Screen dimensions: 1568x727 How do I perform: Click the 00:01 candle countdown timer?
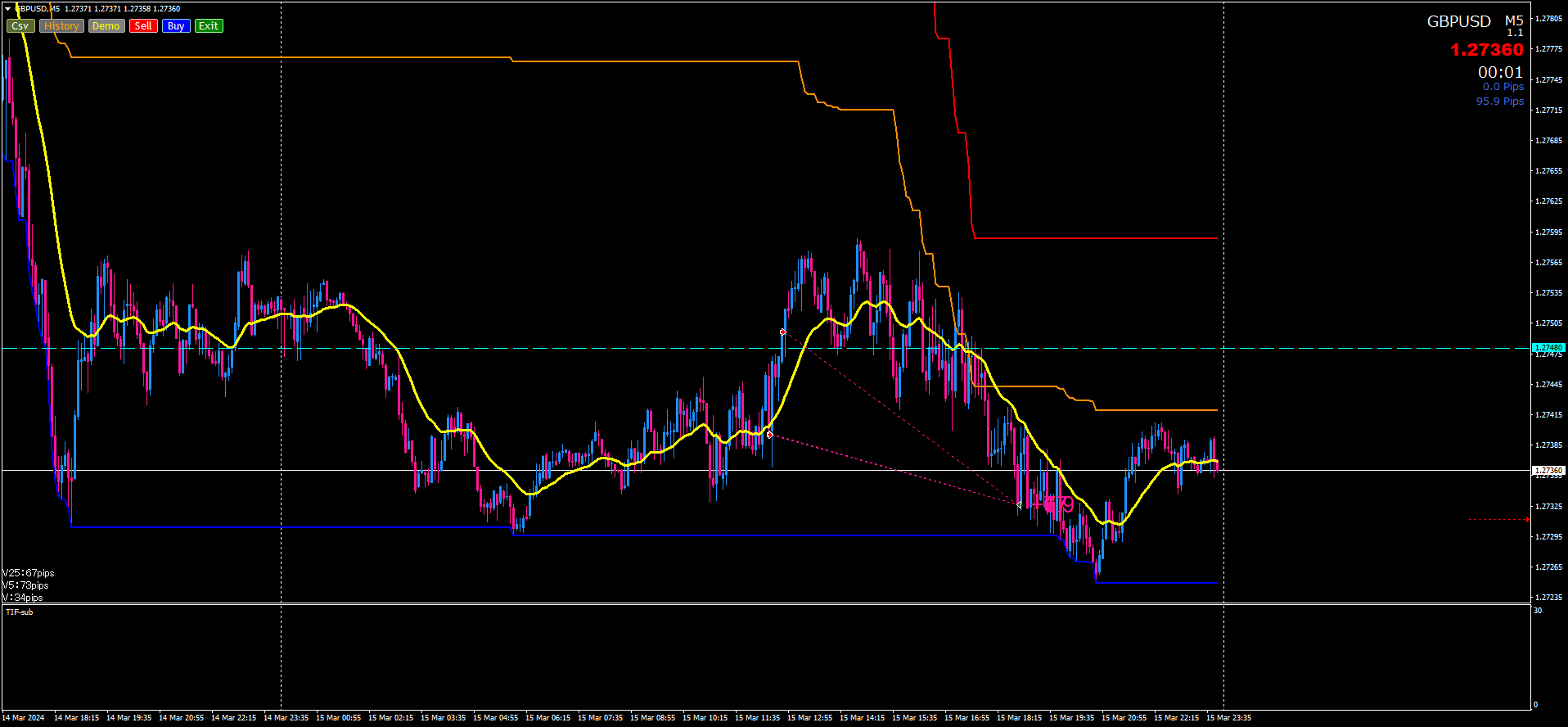[x=1500, y=72]
